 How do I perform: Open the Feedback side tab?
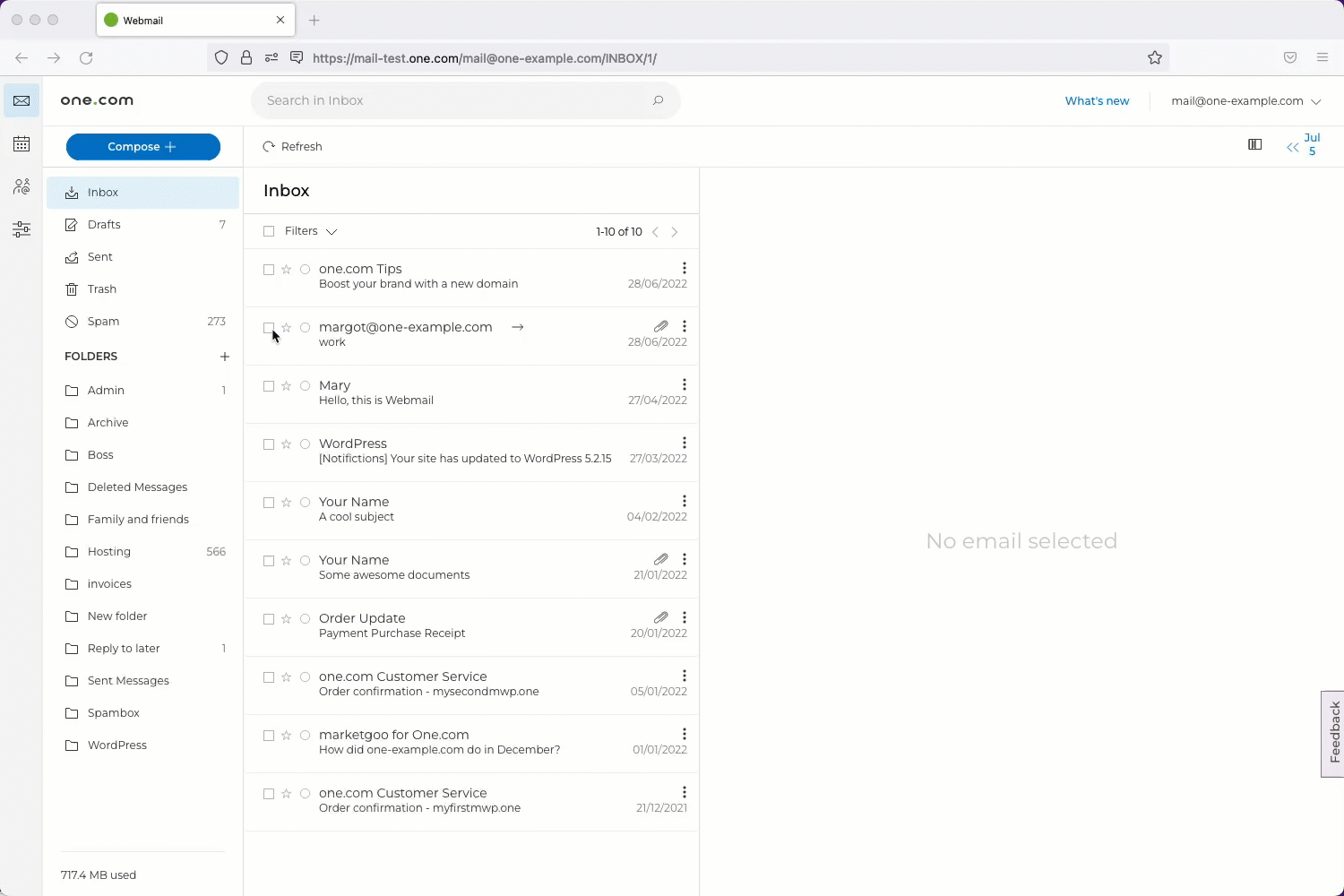point(1333,732)
